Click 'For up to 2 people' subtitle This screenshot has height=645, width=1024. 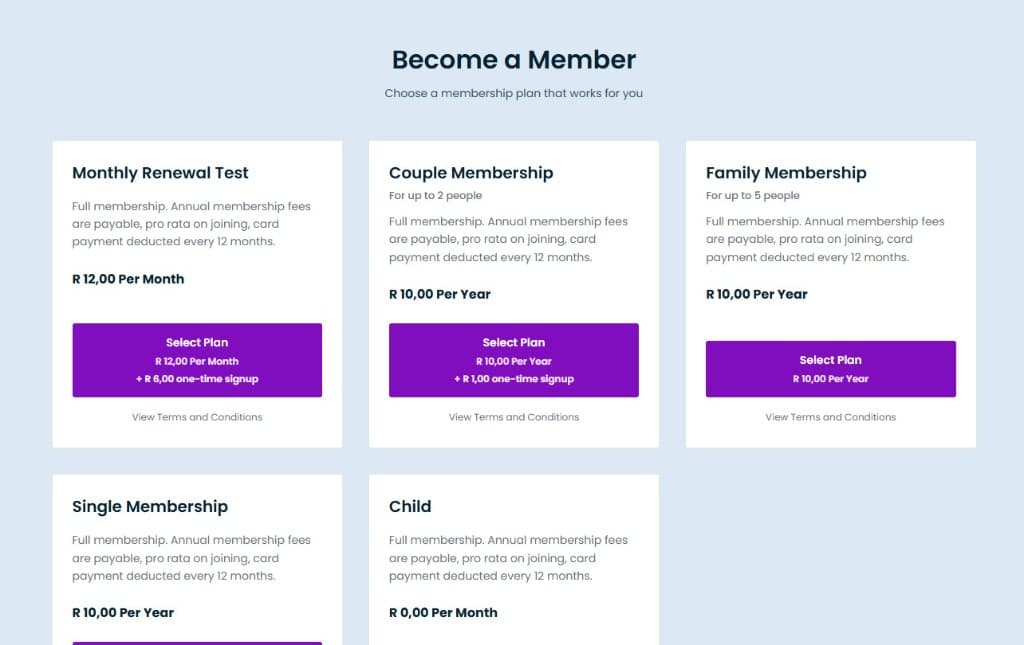[x=435, y=196]
